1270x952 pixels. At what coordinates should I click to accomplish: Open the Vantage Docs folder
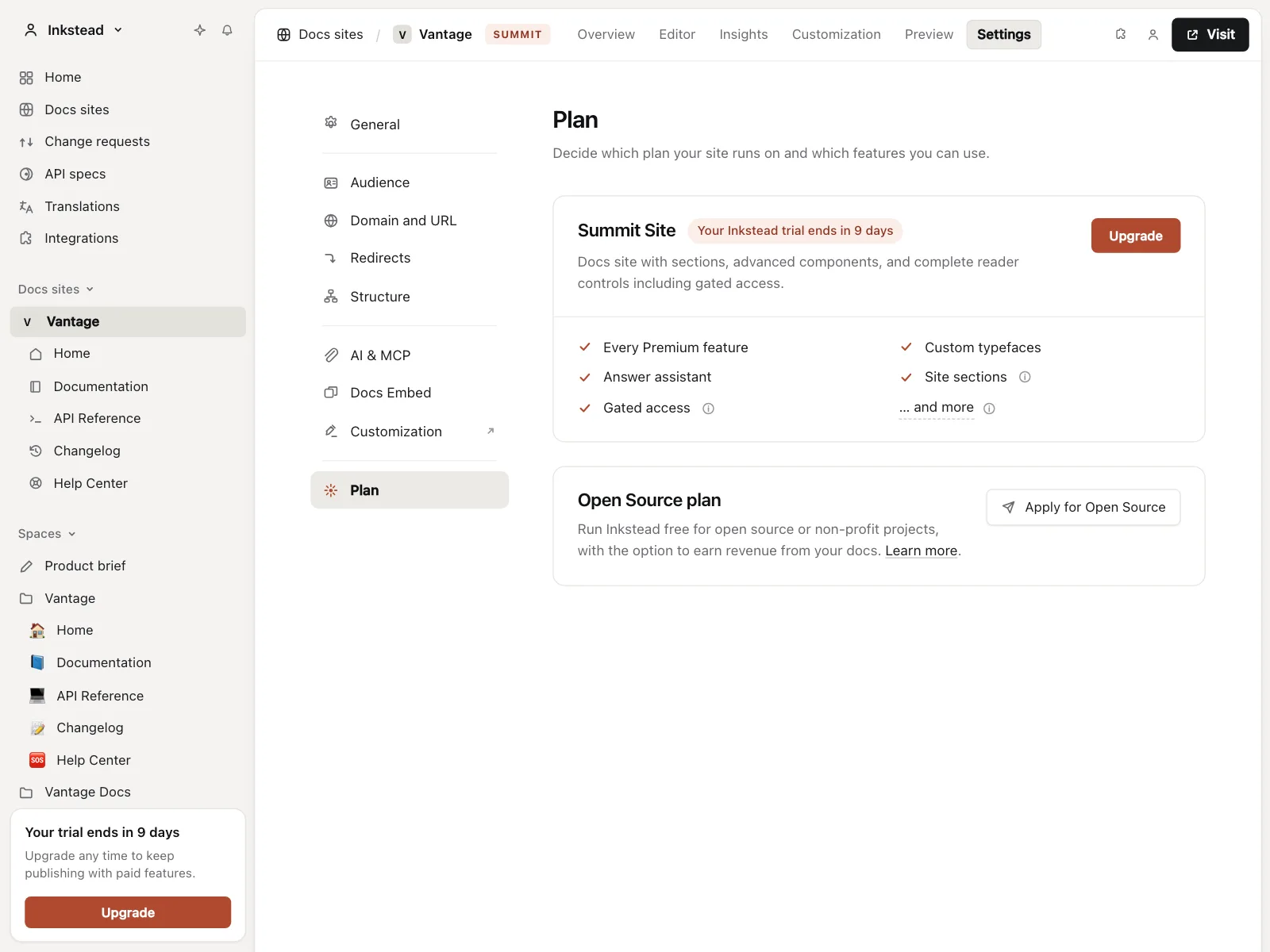coord(128,792)
